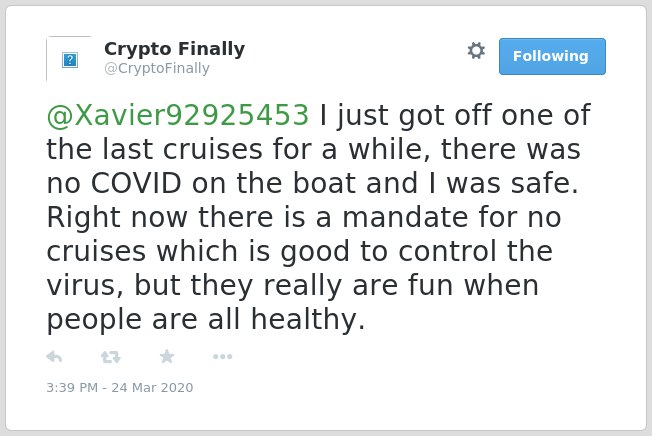Click the phrase Right now in tweet
The height and width of the screenshot is (436, 652).
(x=117, y=218)
